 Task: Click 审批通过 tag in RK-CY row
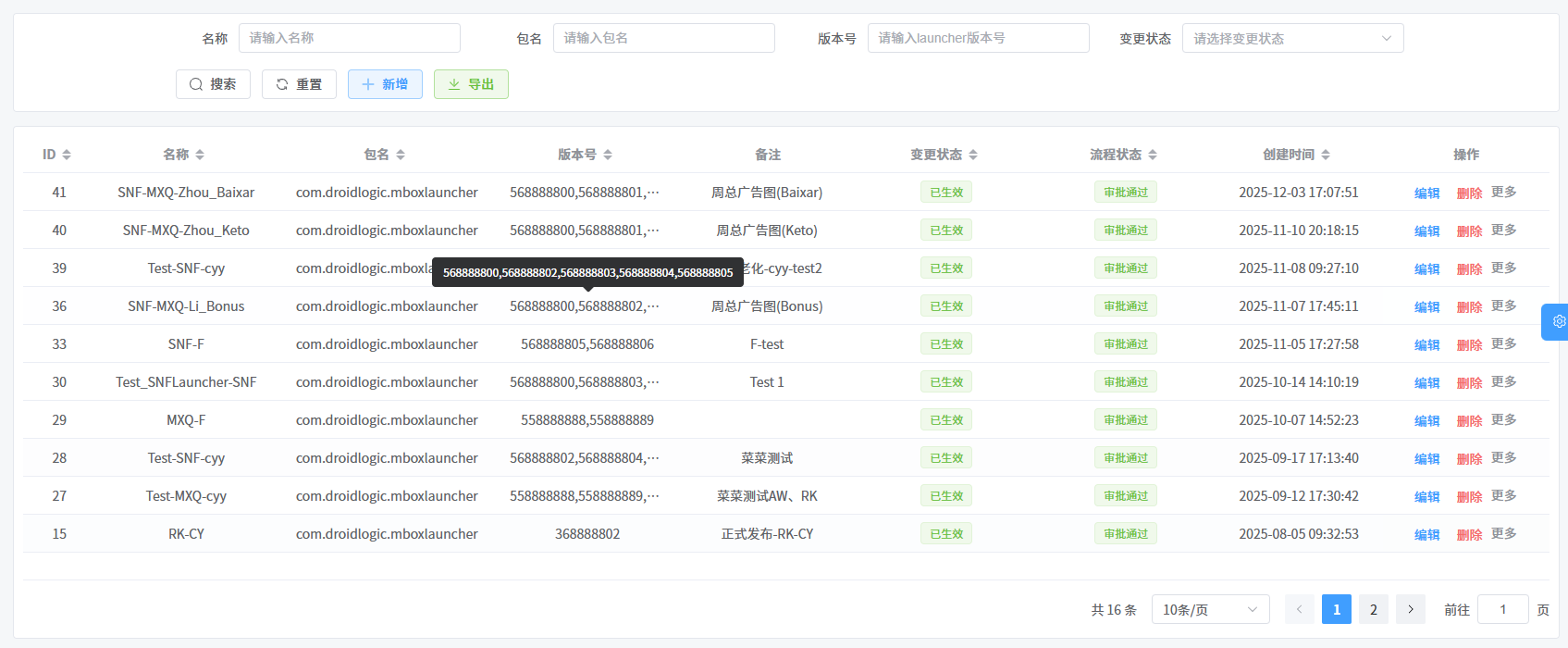pos(1126,534)
